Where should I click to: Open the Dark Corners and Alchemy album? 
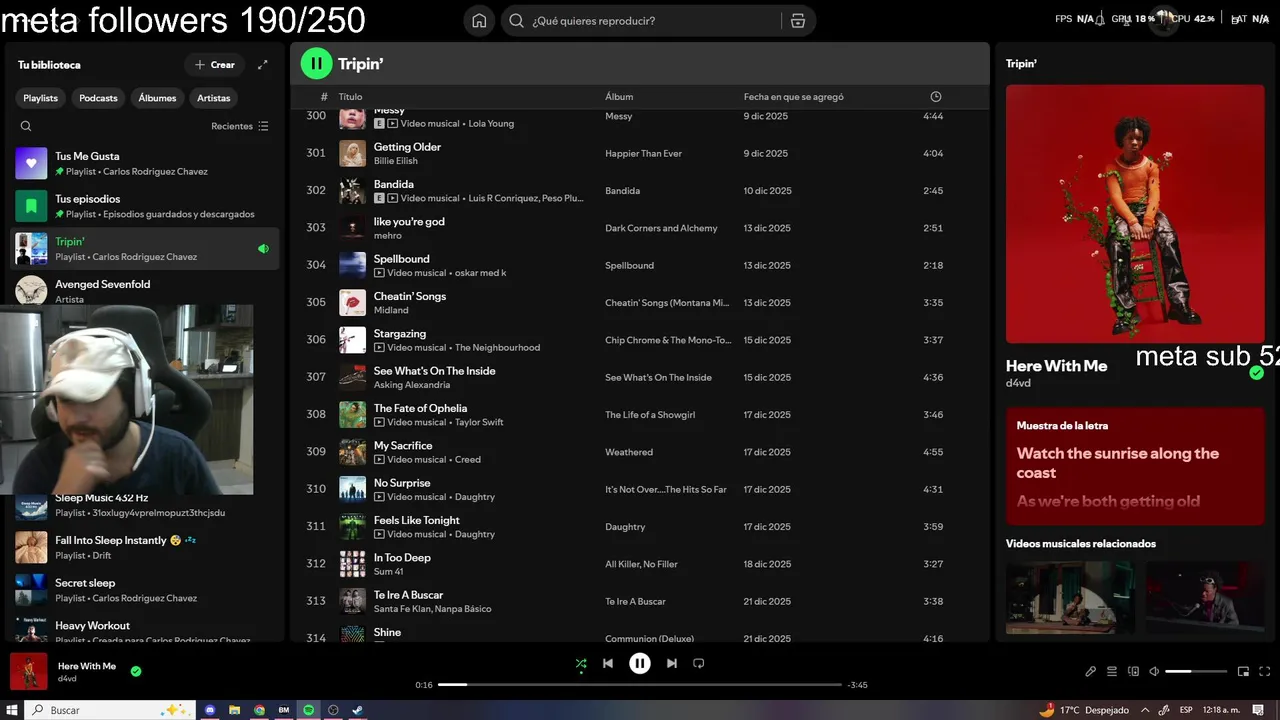pyautogui.click(x=661, y=228)
